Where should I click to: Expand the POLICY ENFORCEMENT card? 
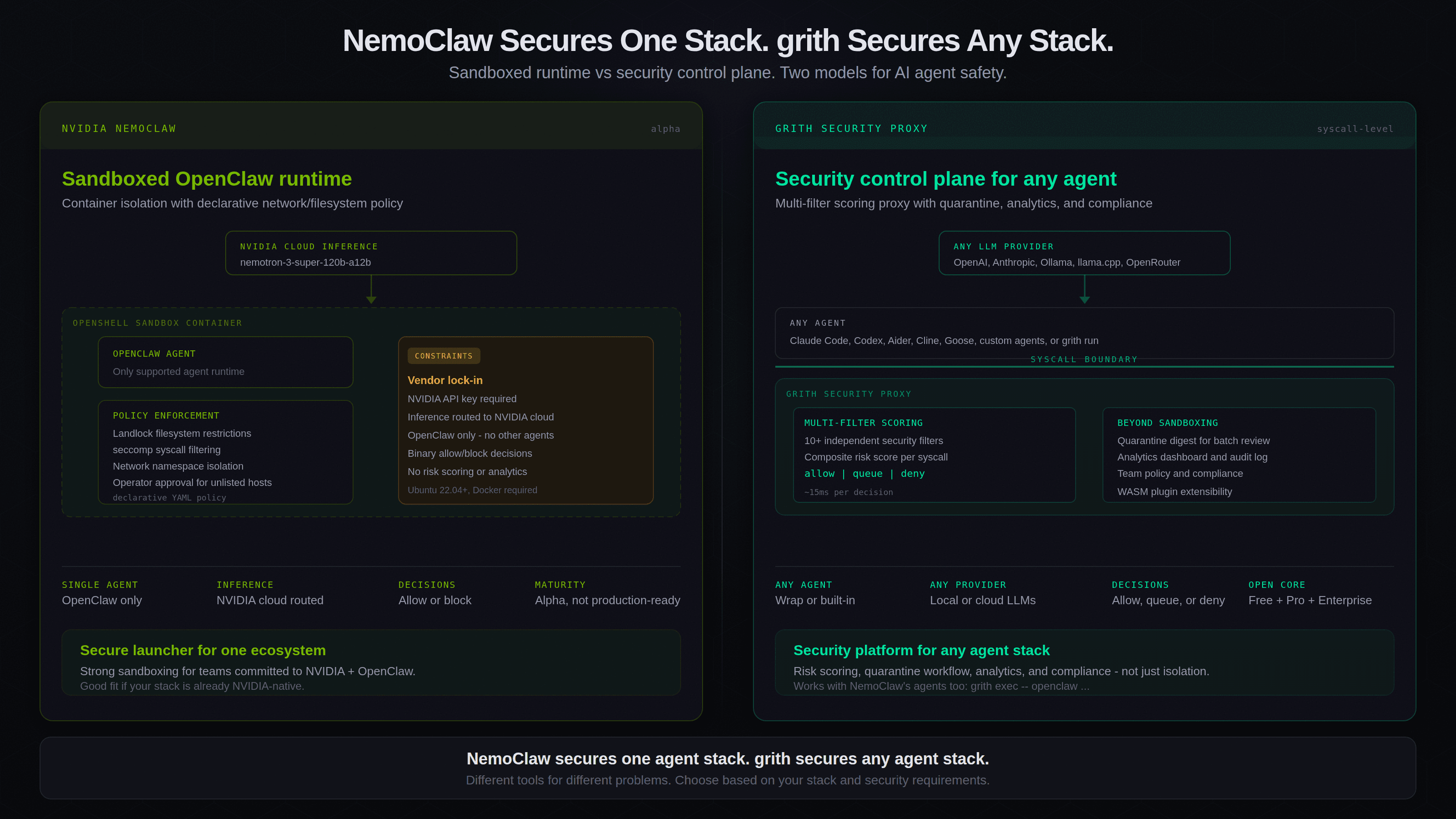[x=166, y=415]
